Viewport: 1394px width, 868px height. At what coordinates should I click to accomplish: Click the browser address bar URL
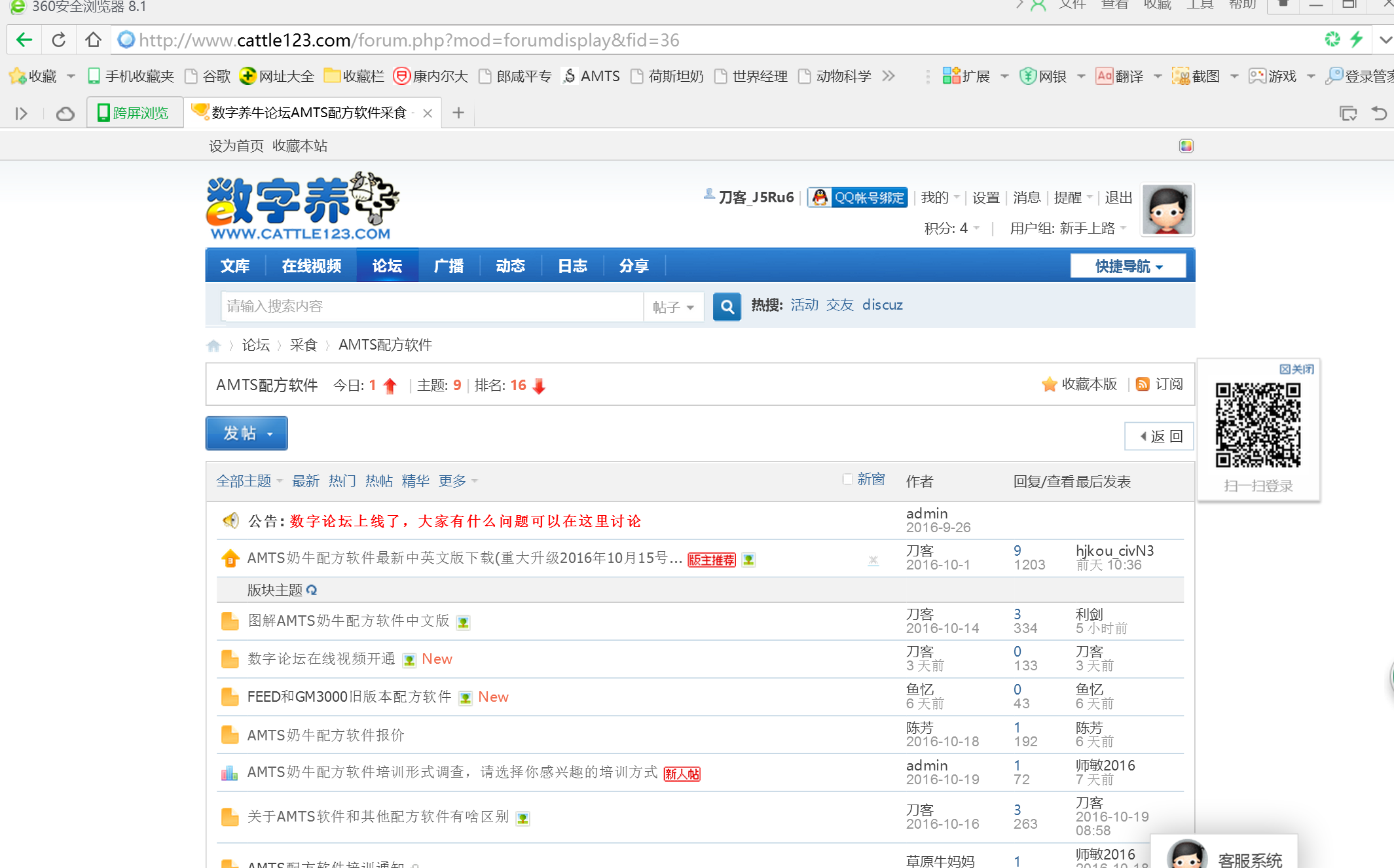pos(409,40)
